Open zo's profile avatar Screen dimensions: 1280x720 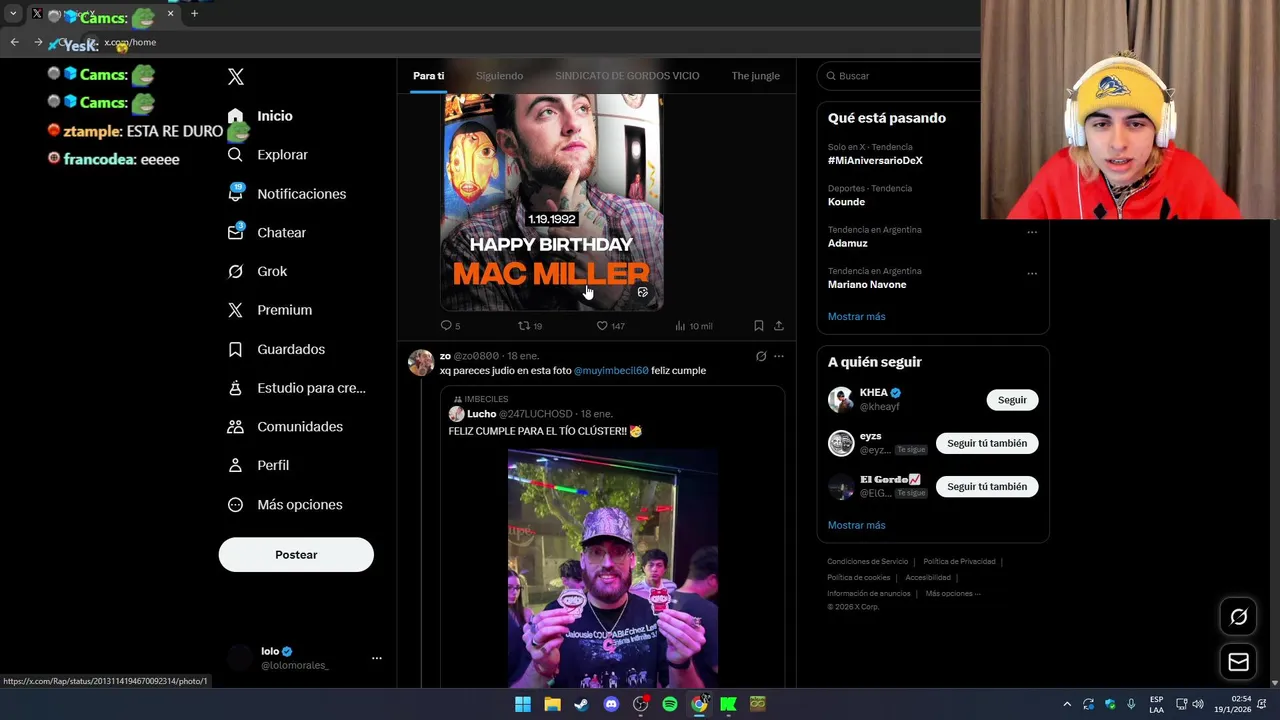coord(421,362)
